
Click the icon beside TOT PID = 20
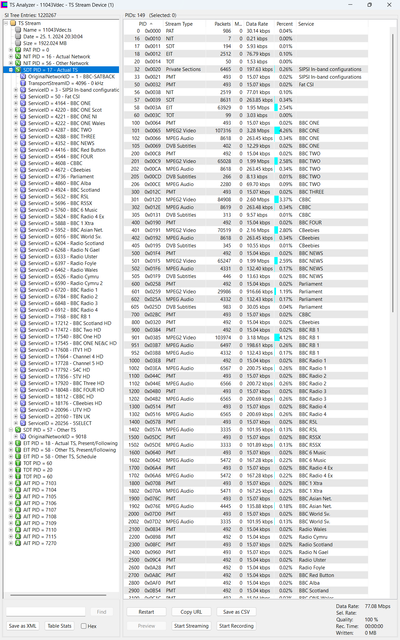pos(18,470)
